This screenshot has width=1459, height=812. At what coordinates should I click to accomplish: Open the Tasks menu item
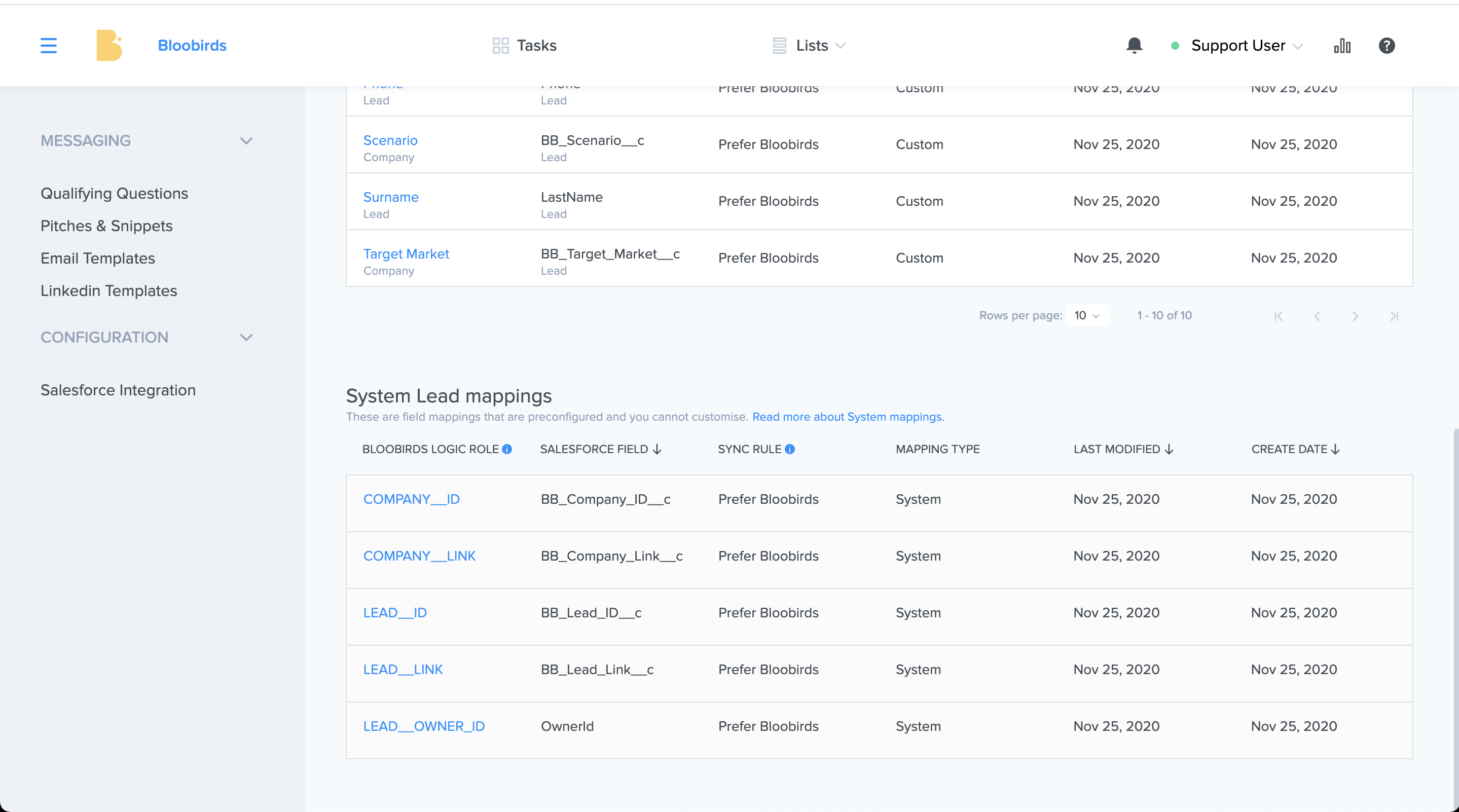[525, 45]
